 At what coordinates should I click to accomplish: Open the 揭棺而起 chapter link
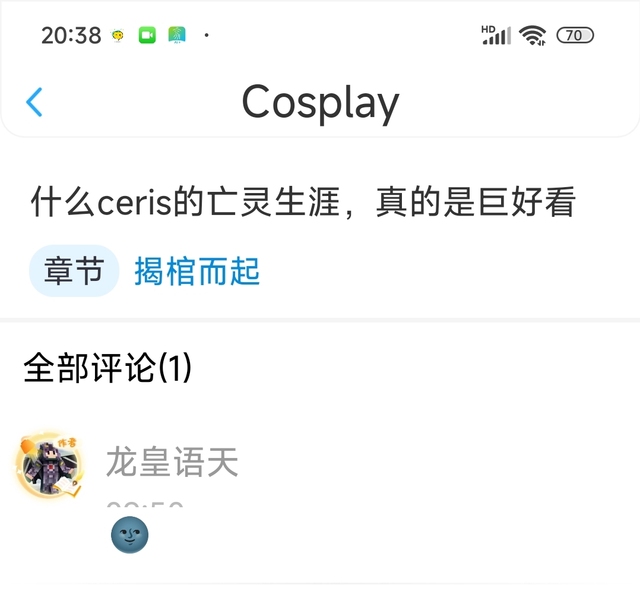[197, 271]
